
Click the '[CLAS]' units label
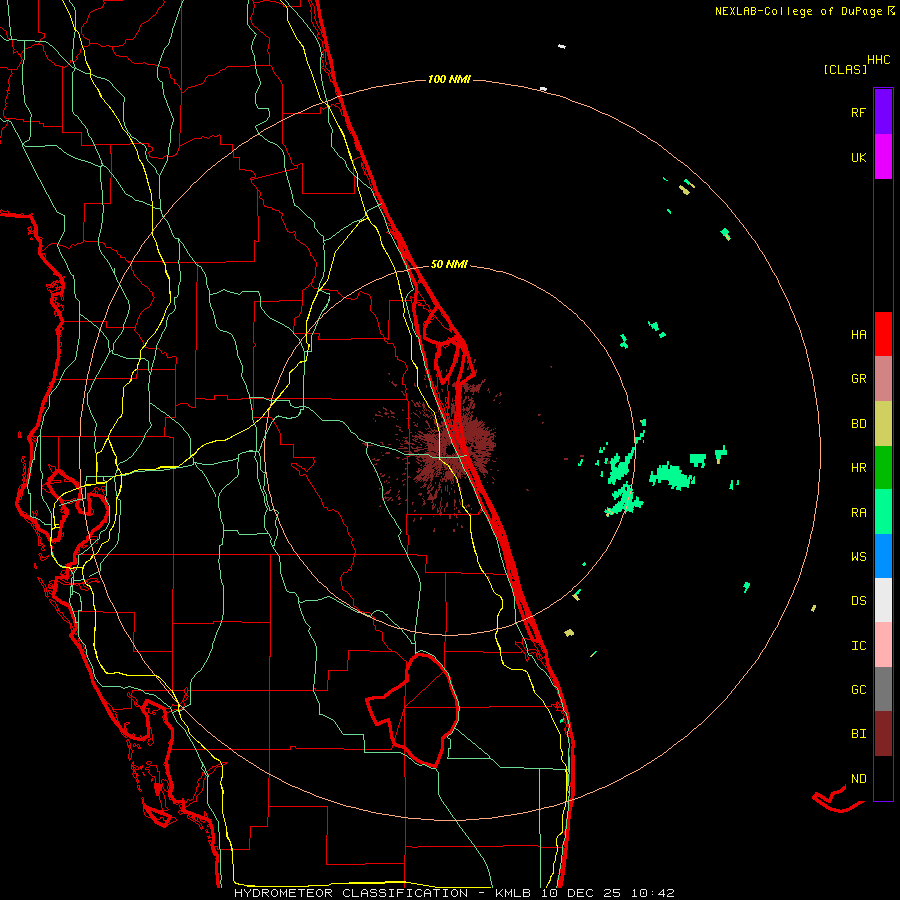[x=845, y=69]
